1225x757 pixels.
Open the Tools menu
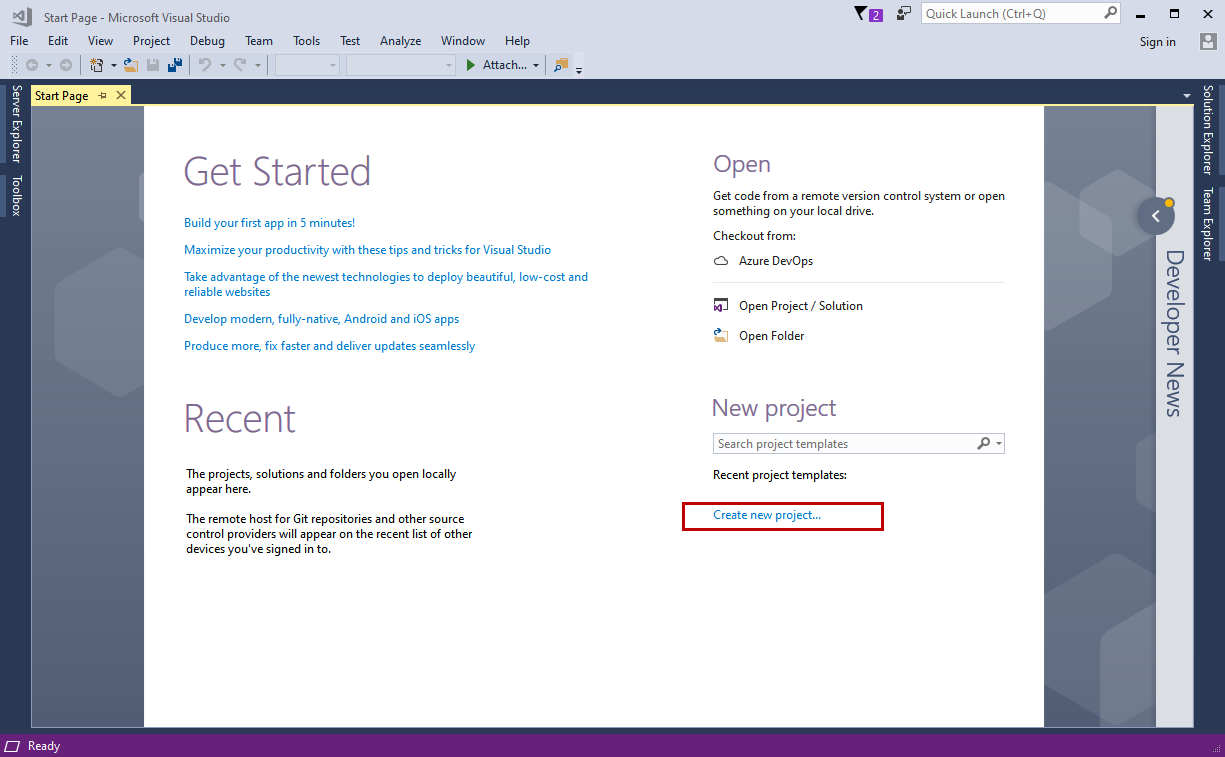pyautogui.click(x=306, y=41)
